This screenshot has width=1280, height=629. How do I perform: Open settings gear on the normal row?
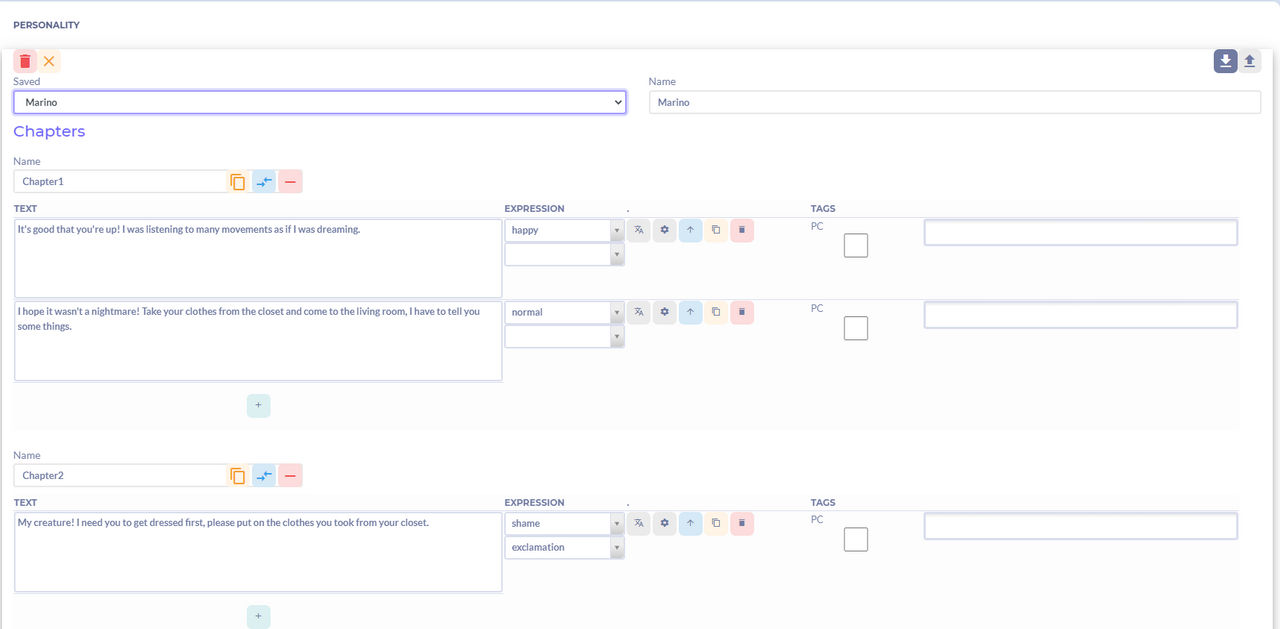point(665,312)
